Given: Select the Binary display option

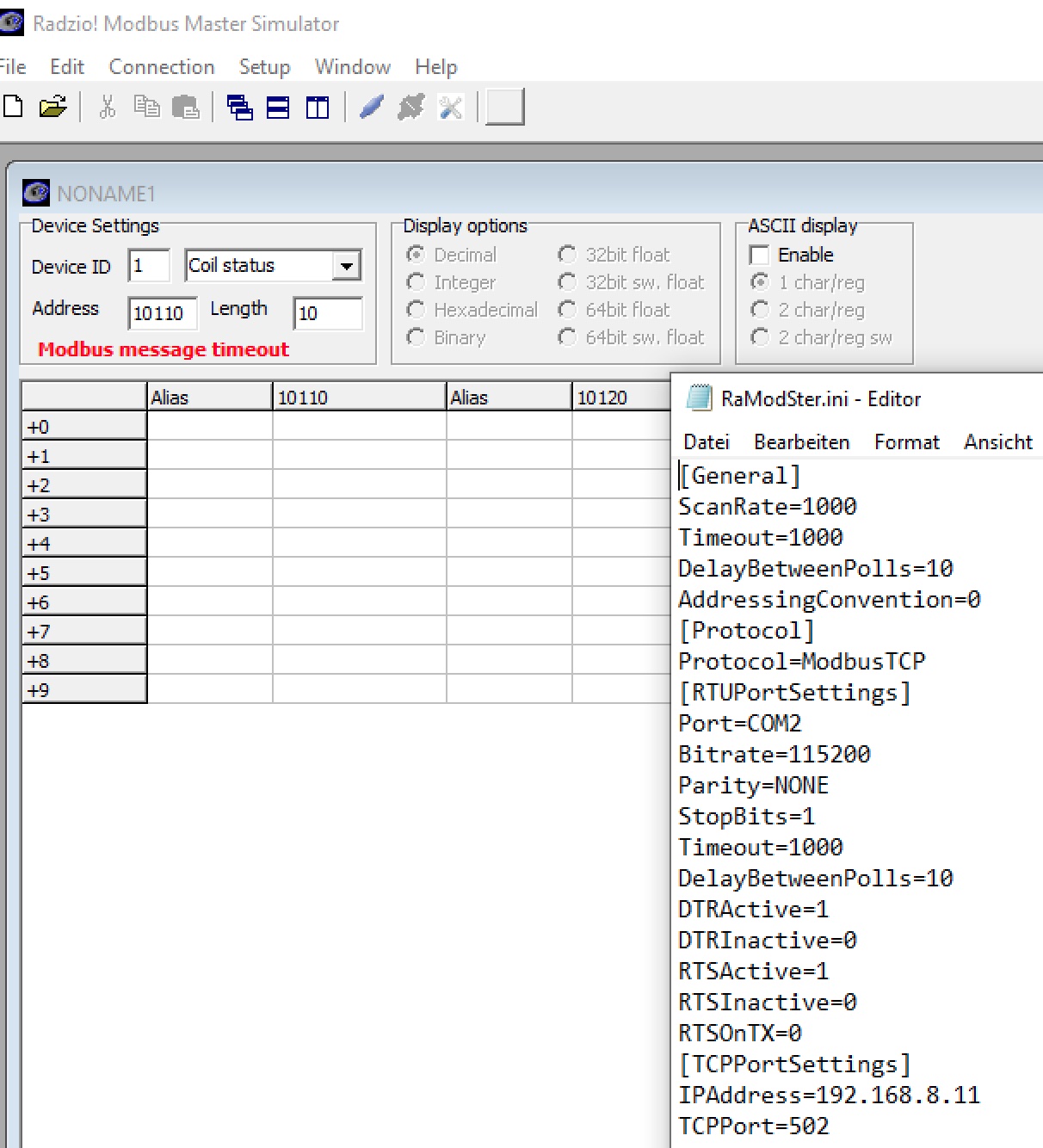Looking at the screenshot, I should point(417,337).
